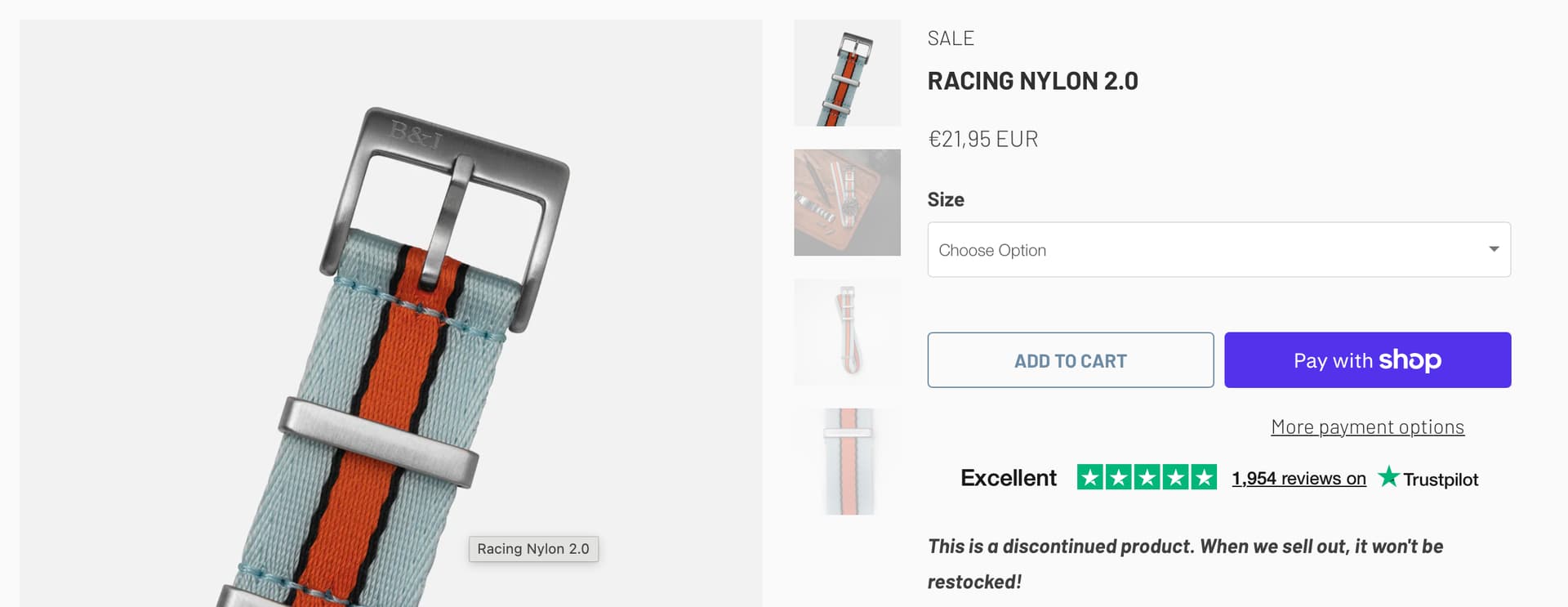
Task: Click the RACING NYLON 2.0 product title
Action: [1032, 81]
